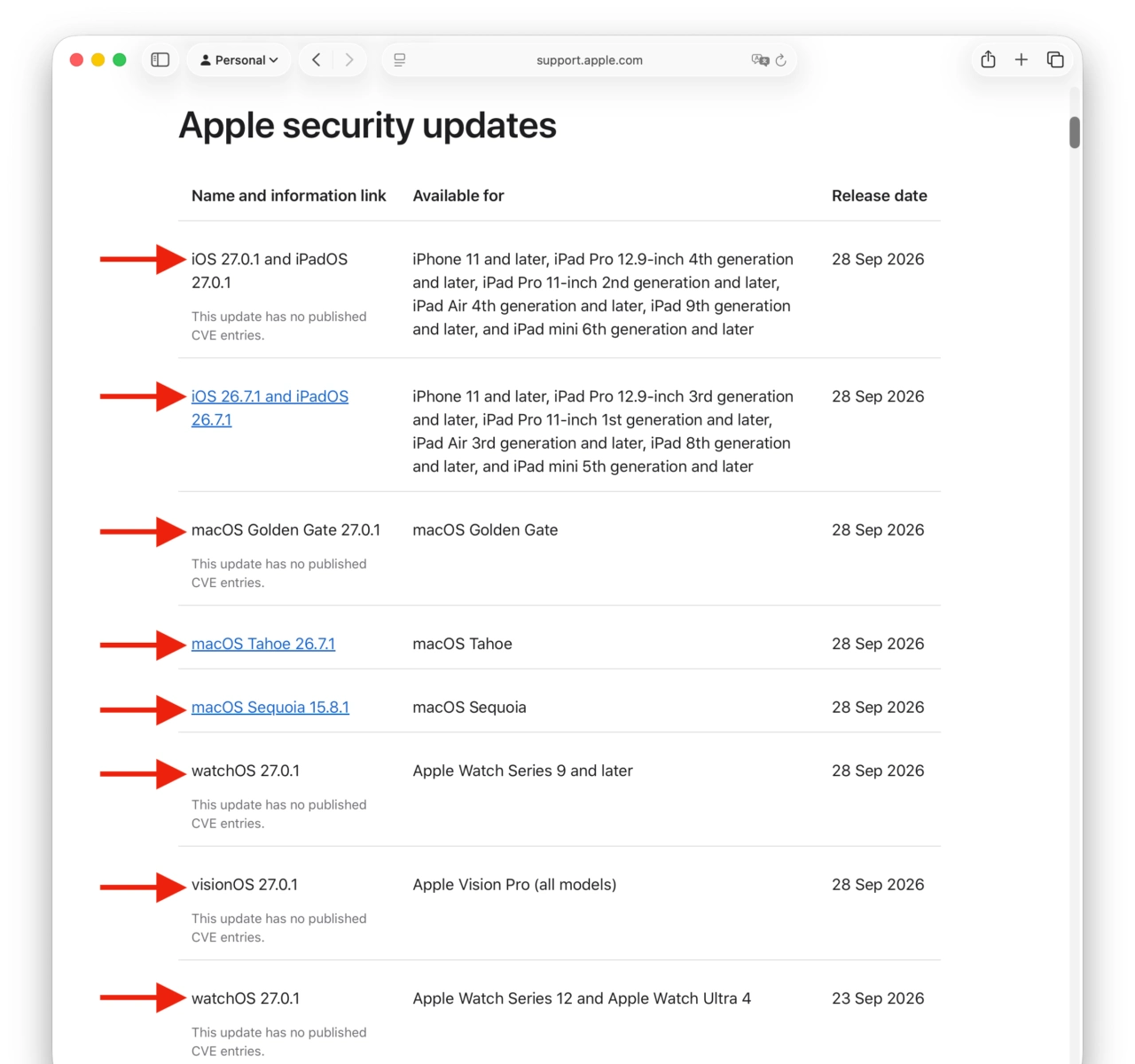Click Apple Watch Series 9 and later
The width and height of the screenshot is (1135, 1064).
(x=522, y=771)
